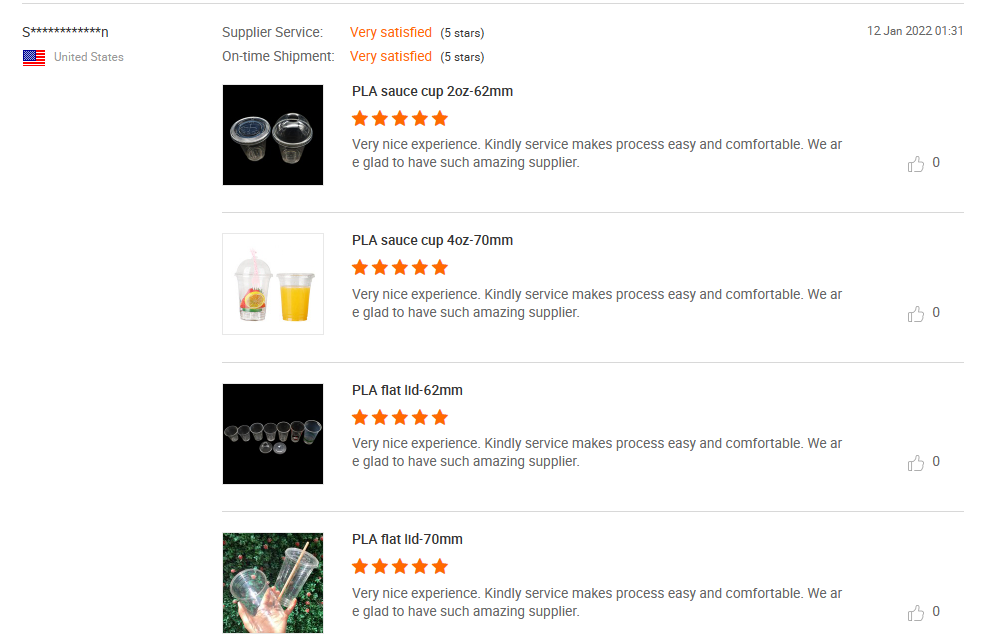Select the Supplier Service Very satisfied rating

point(390,33)
